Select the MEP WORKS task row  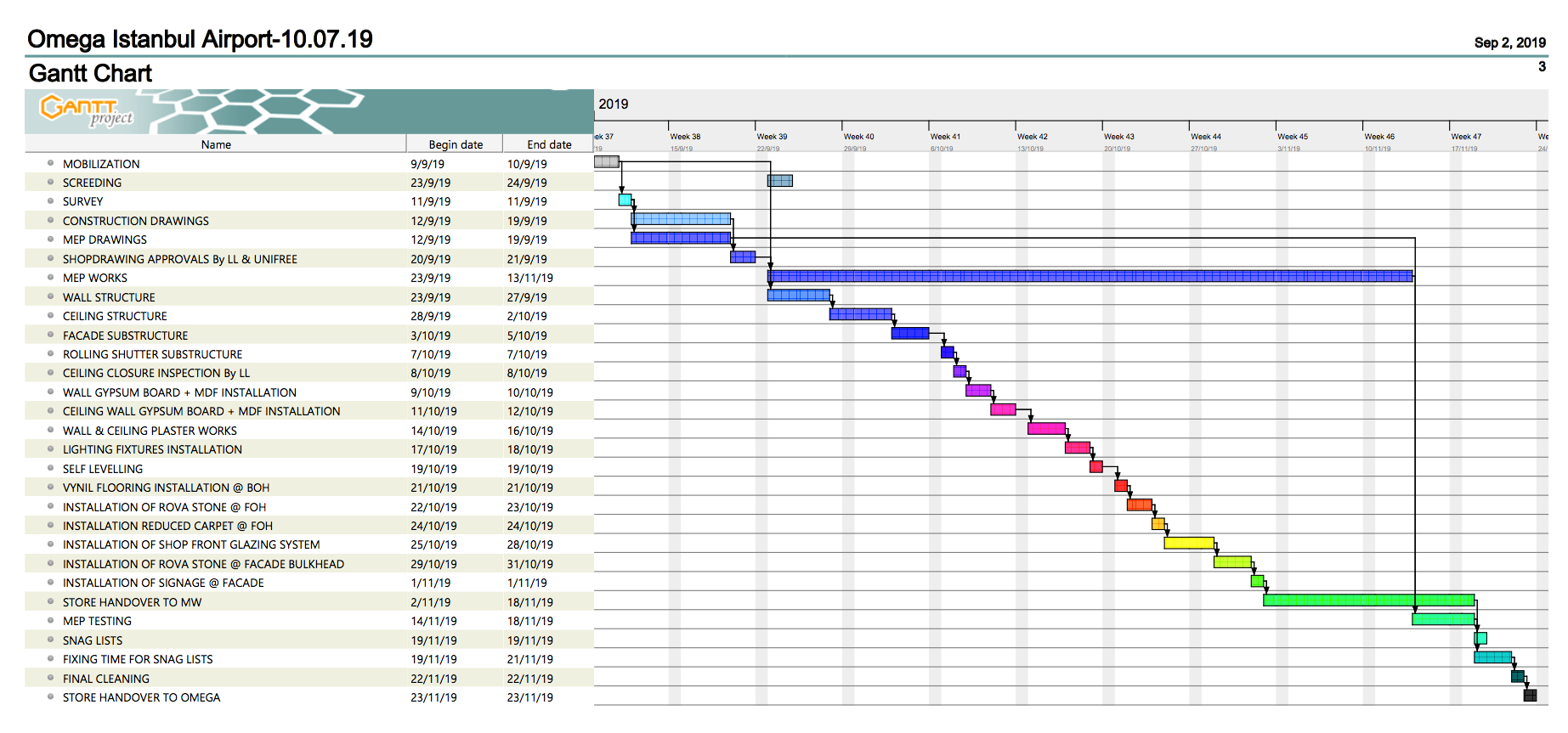point(309,278)
